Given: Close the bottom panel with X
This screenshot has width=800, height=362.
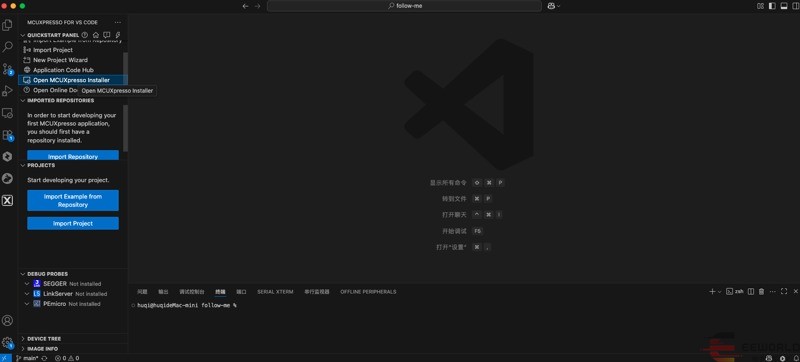Looking at the screenshot, I should click(x=795, y=292).
